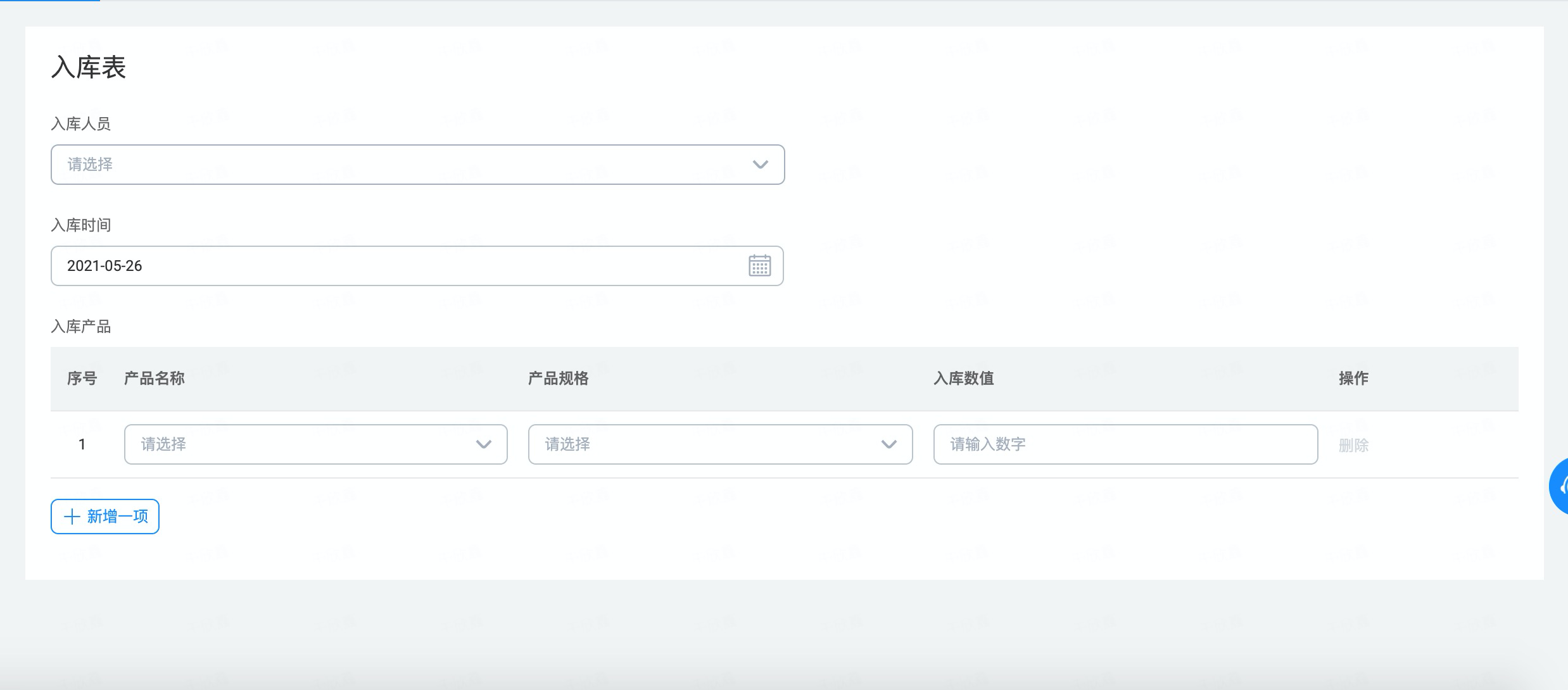The image size is (1568, 690).
Task: Click the 入库表 page title
Action: tap(89, 67)
